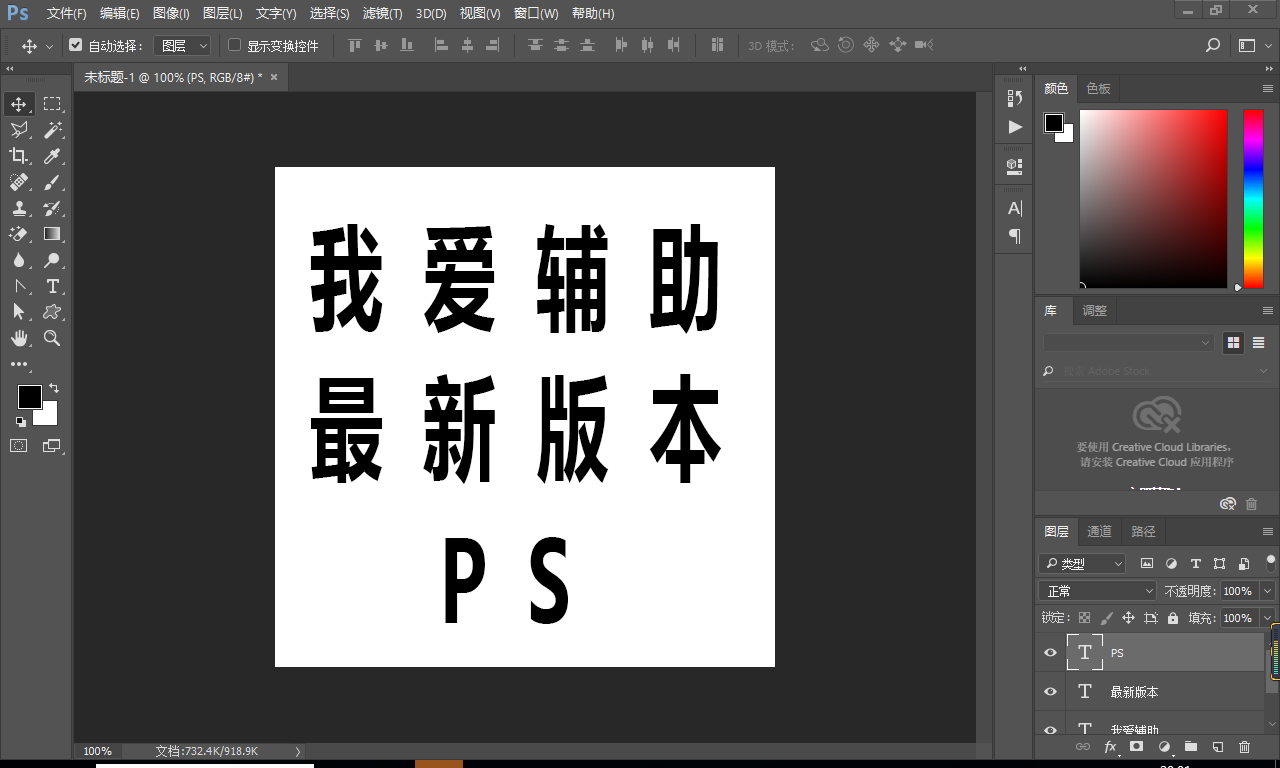Viewport: 1280px width, 768px height.
Task: Toggle lock all padlock icon
Action: coord(1173,618)
